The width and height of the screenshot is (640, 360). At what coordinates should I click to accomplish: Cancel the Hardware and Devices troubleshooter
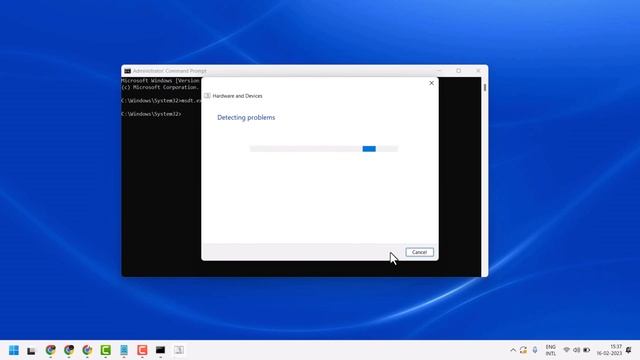(420, 252)
